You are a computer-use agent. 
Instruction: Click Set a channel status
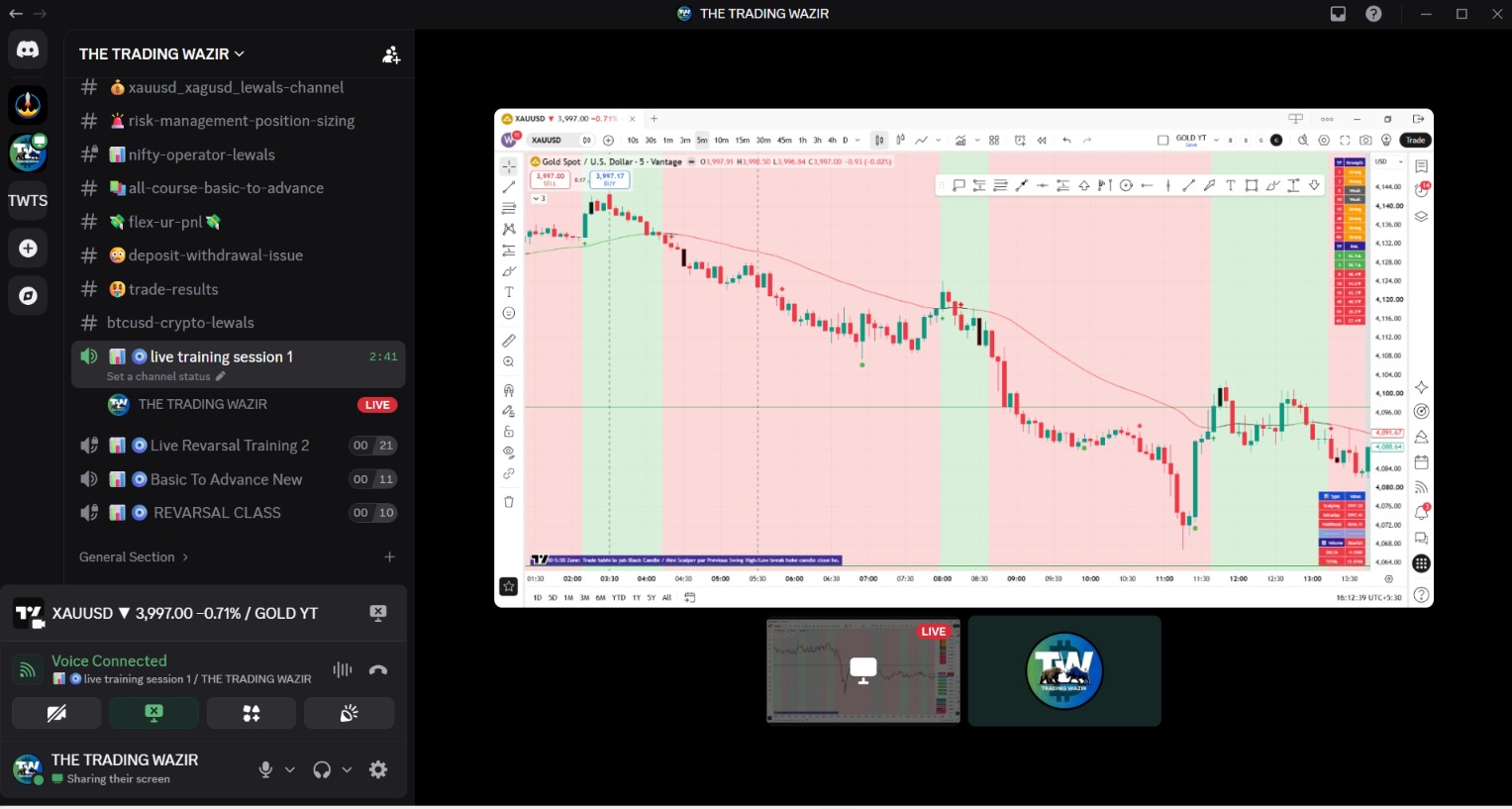(x=165, y=376)
